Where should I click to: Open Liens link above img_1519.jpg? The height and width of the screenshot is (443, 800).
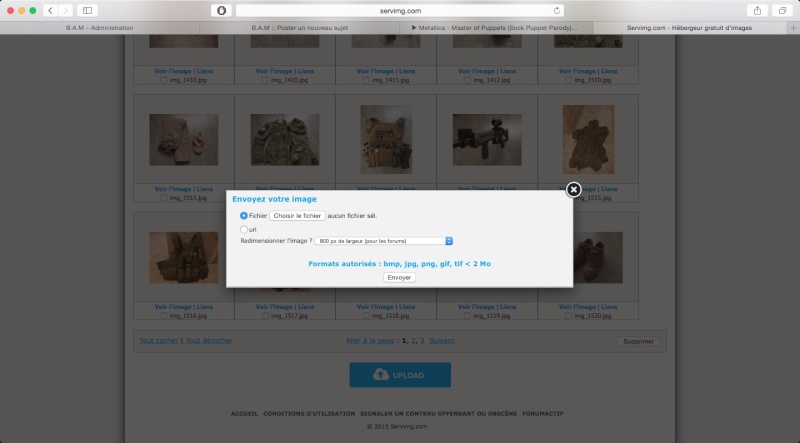tap(508, 307)
